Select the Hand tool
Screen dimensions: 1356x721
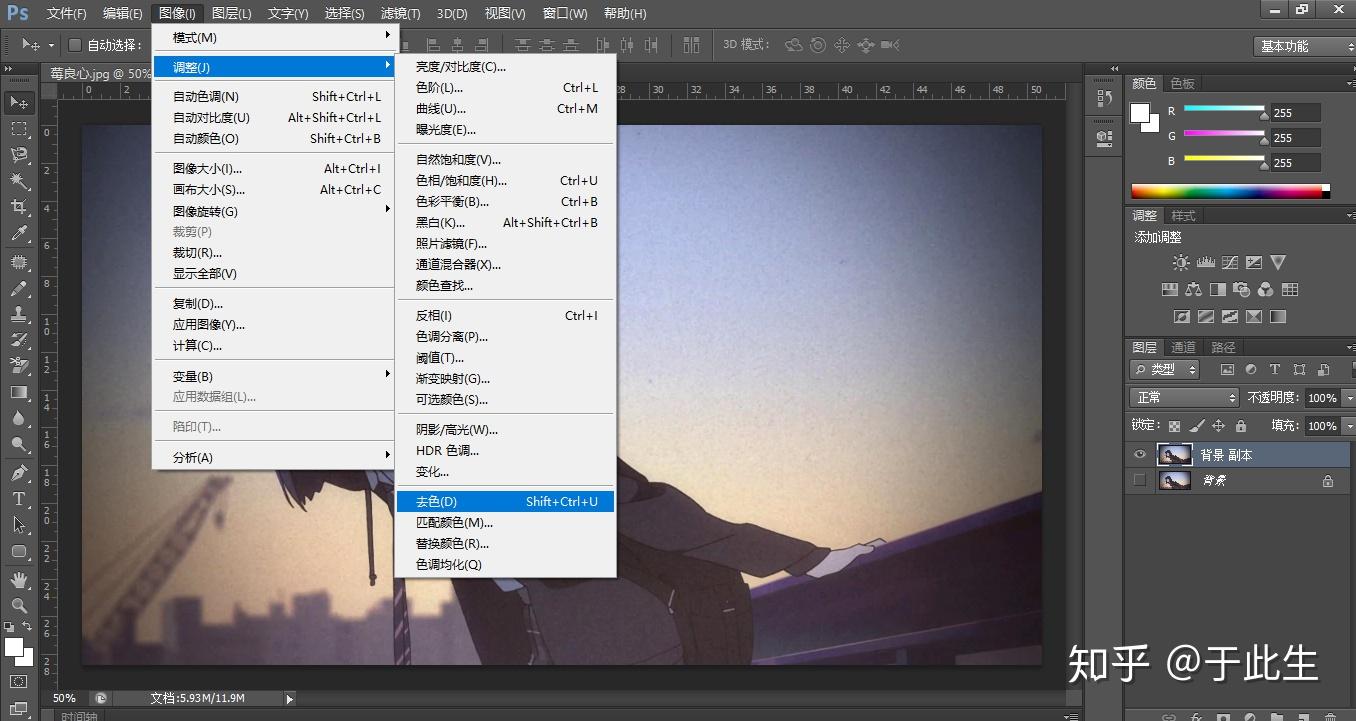point(19,579)
